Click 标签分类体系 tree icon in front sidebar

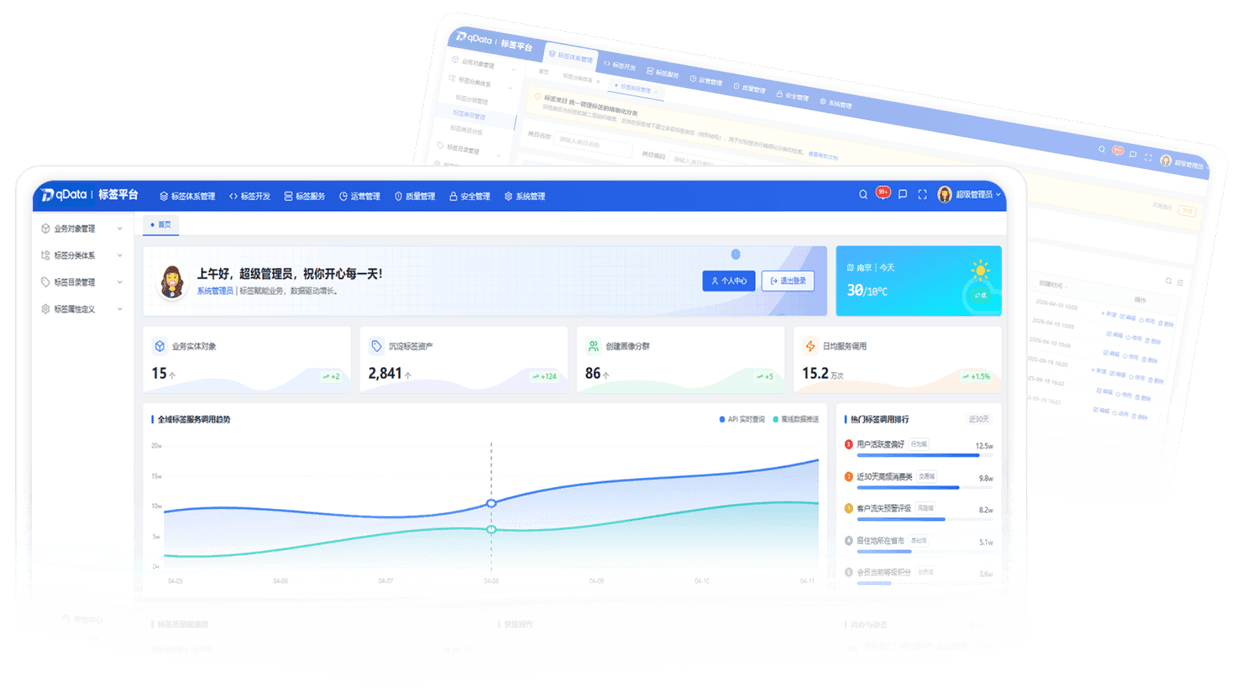(x=45, y=256)
